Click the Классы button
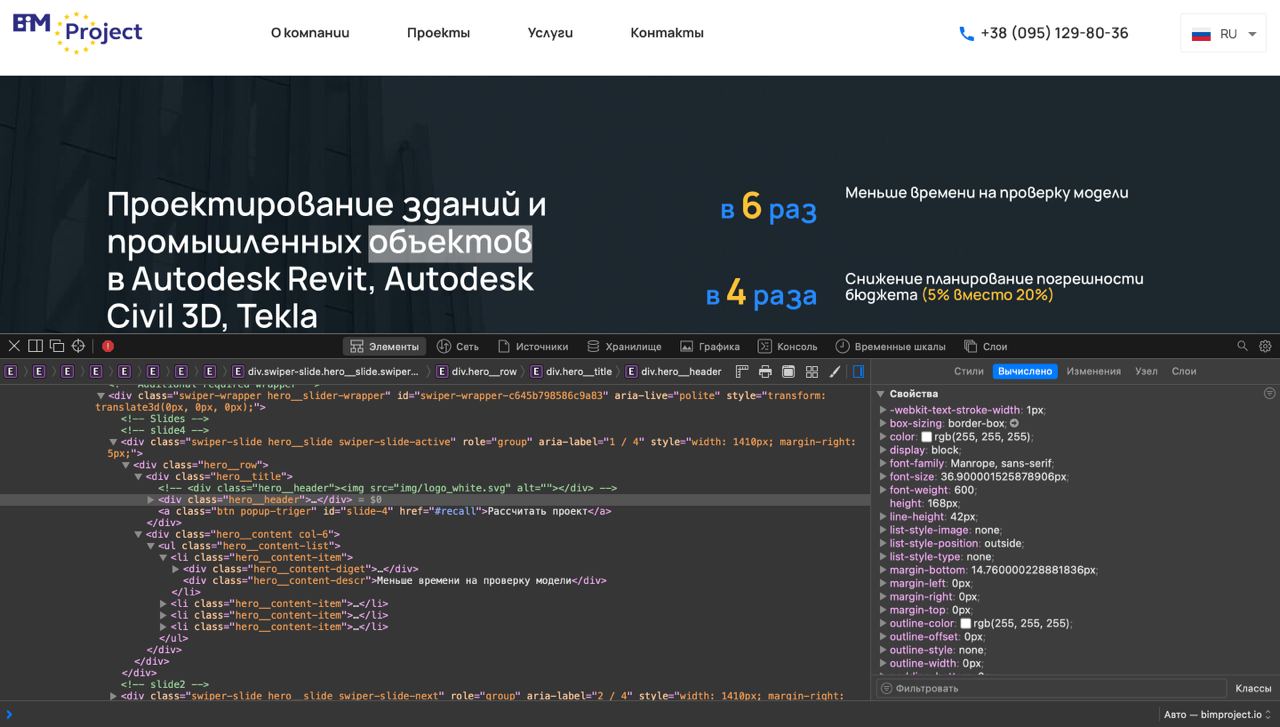 click(1253, 688)
